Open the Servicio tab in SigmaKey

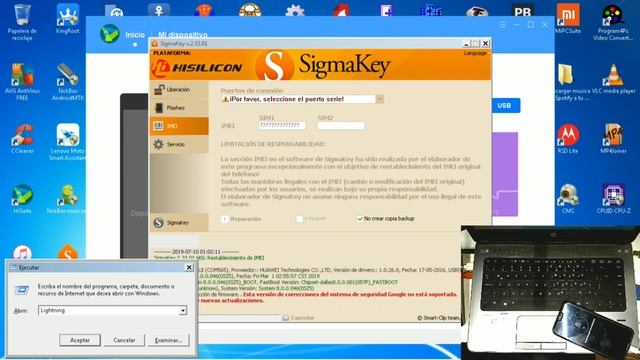click(179, 144)
